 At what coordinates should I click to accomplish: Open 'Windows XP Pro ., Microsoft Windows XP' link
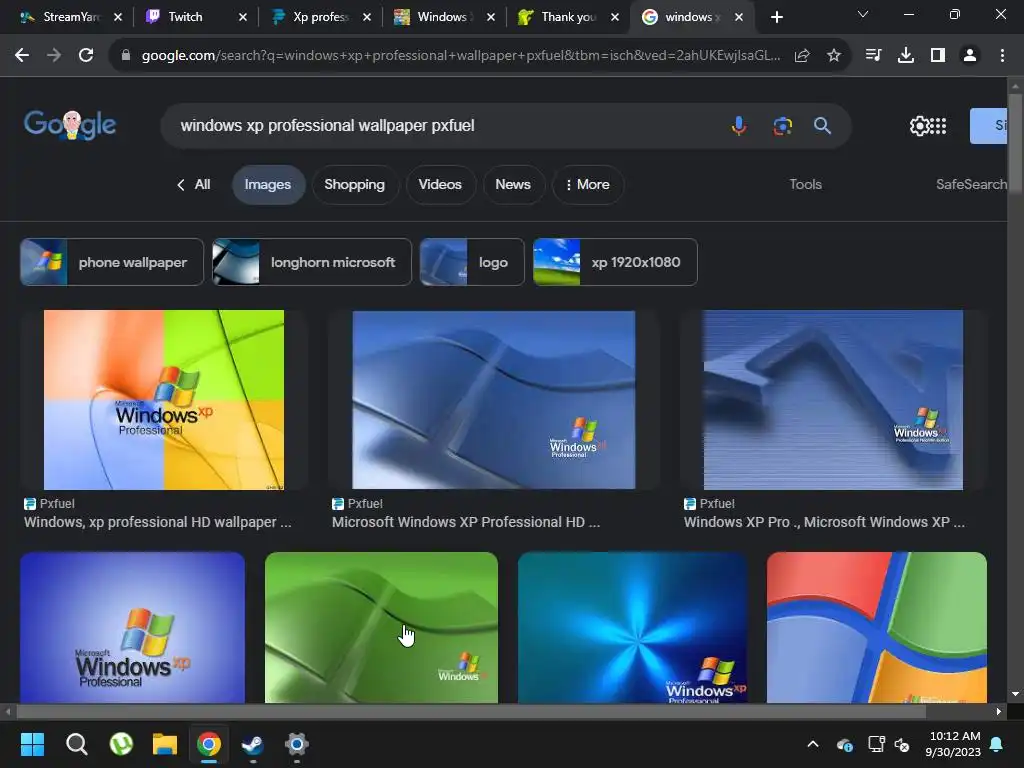tap(824, 522)
